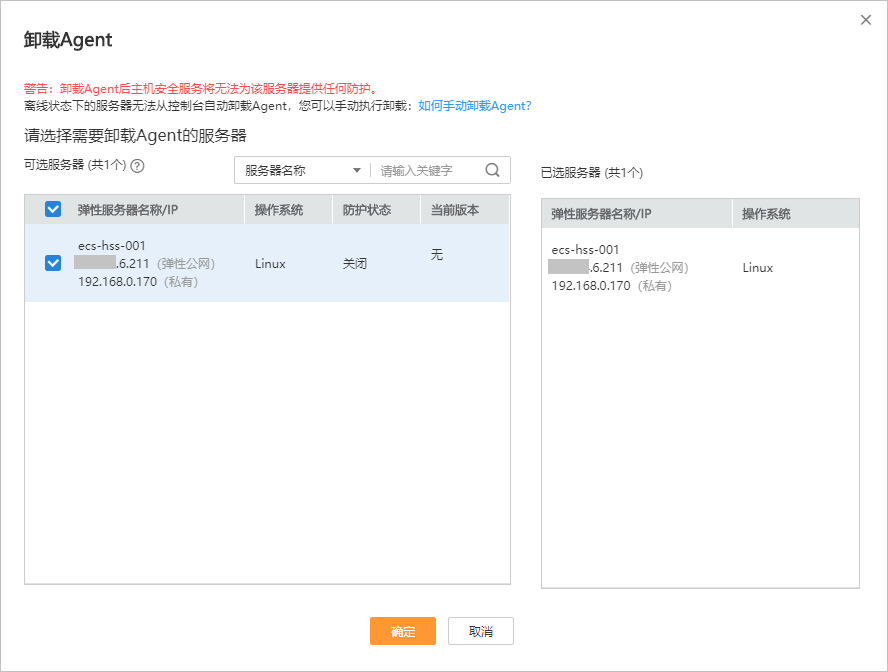The height and width of the screenshot is (672, 888).
Task: Click the 操作系统 header in selected servers table
Action: (x=767, y=214)
